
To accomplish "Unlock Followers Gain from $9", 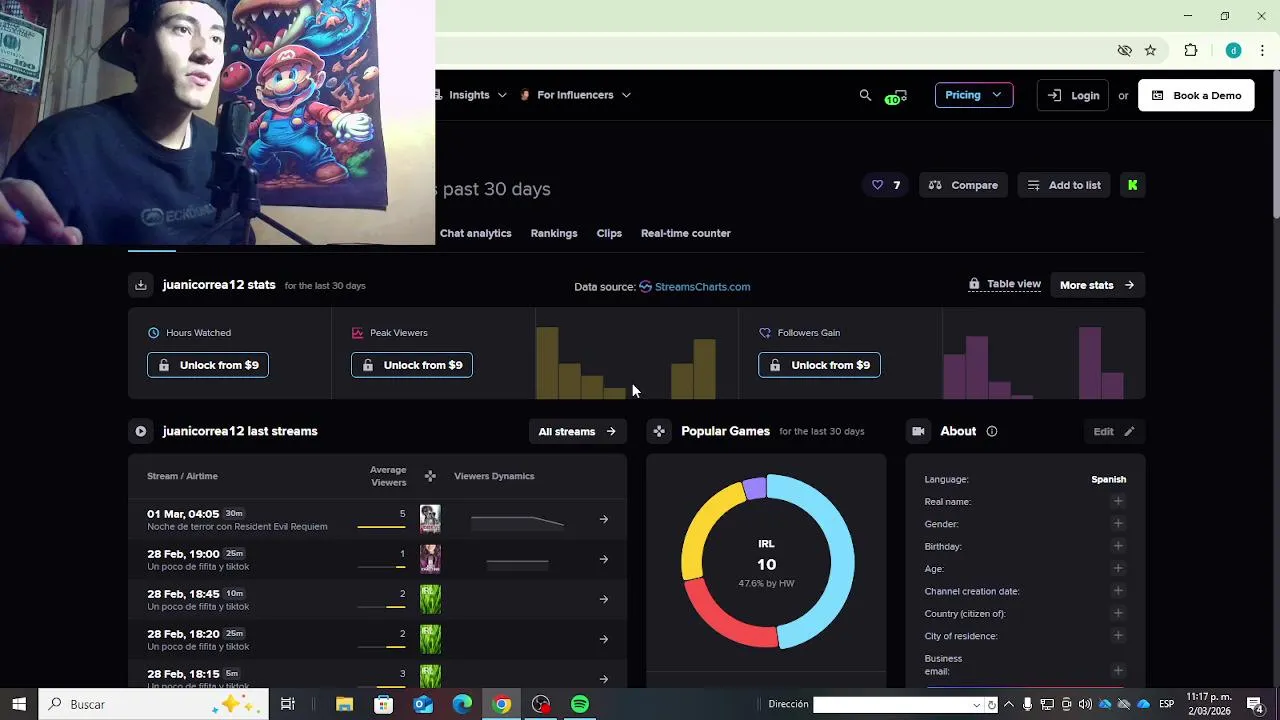I will pos(819,365).
